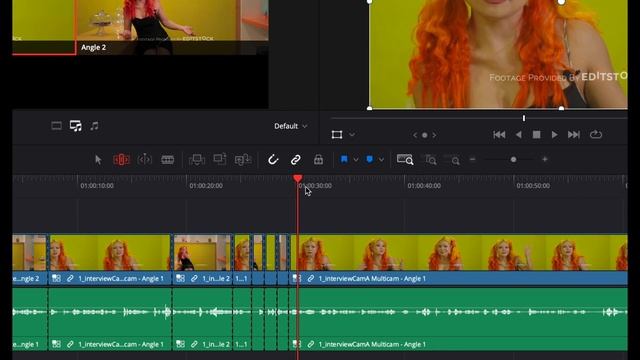The image size is (640, 360).
Task: Activate the Trim Edit Mode tool
Action: click(121, 160)
